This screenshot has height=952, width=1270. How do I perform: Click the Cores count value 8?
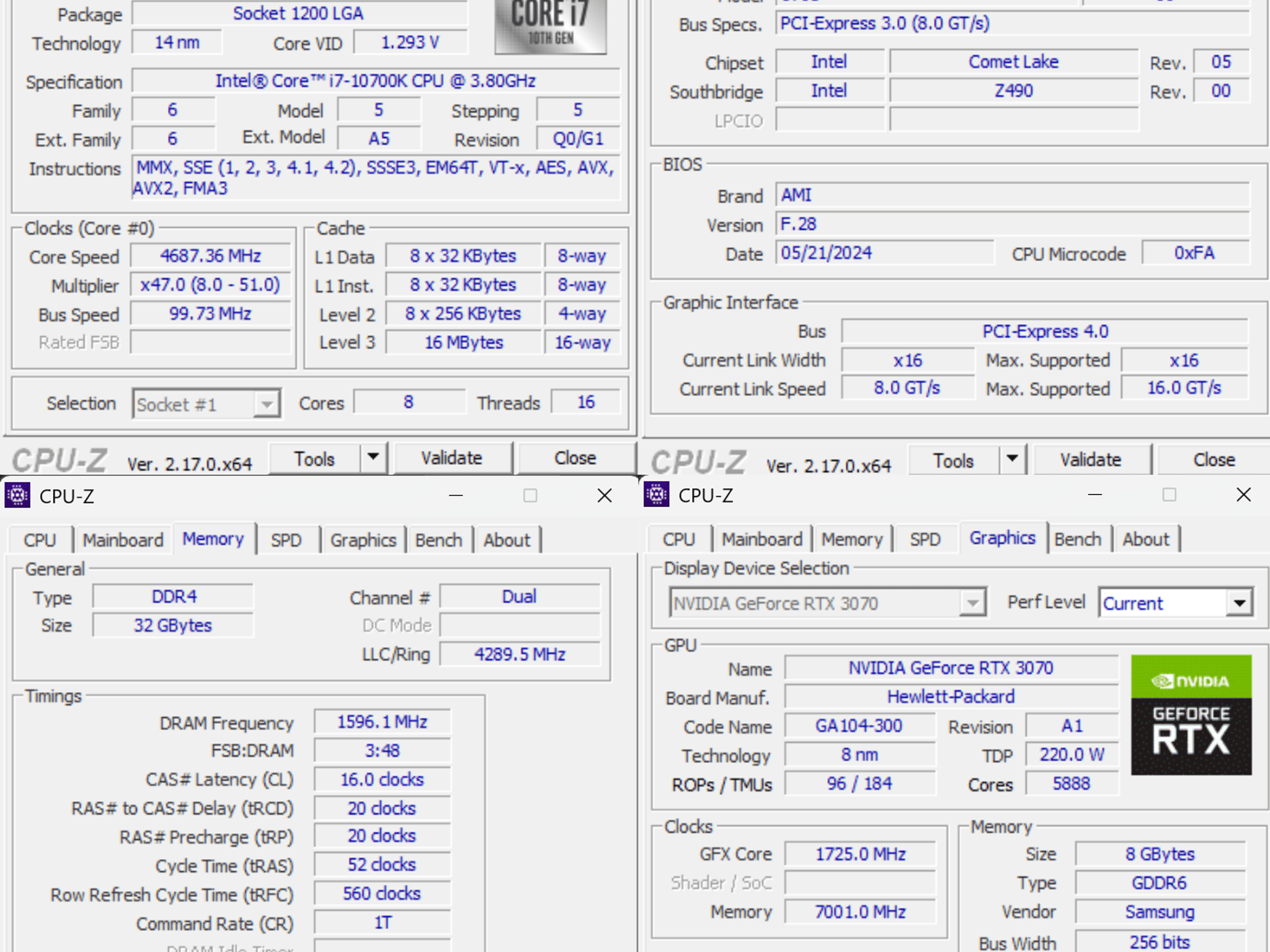pyautogui.click(x=409, y=402)
